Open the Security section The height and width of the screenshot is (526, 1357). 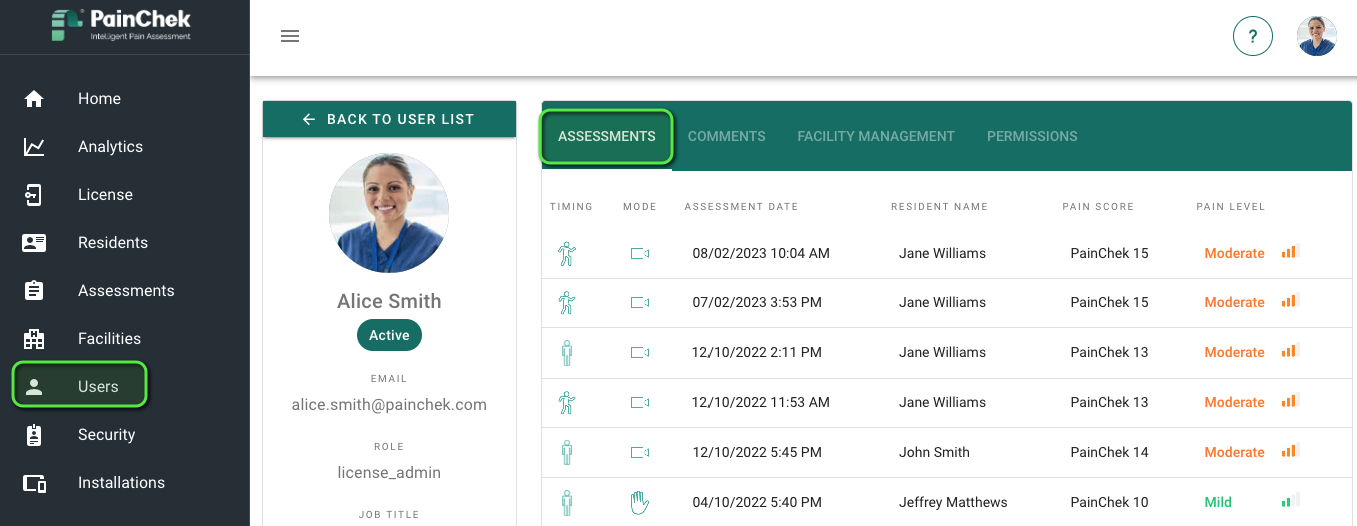click(x=106, y=435)
